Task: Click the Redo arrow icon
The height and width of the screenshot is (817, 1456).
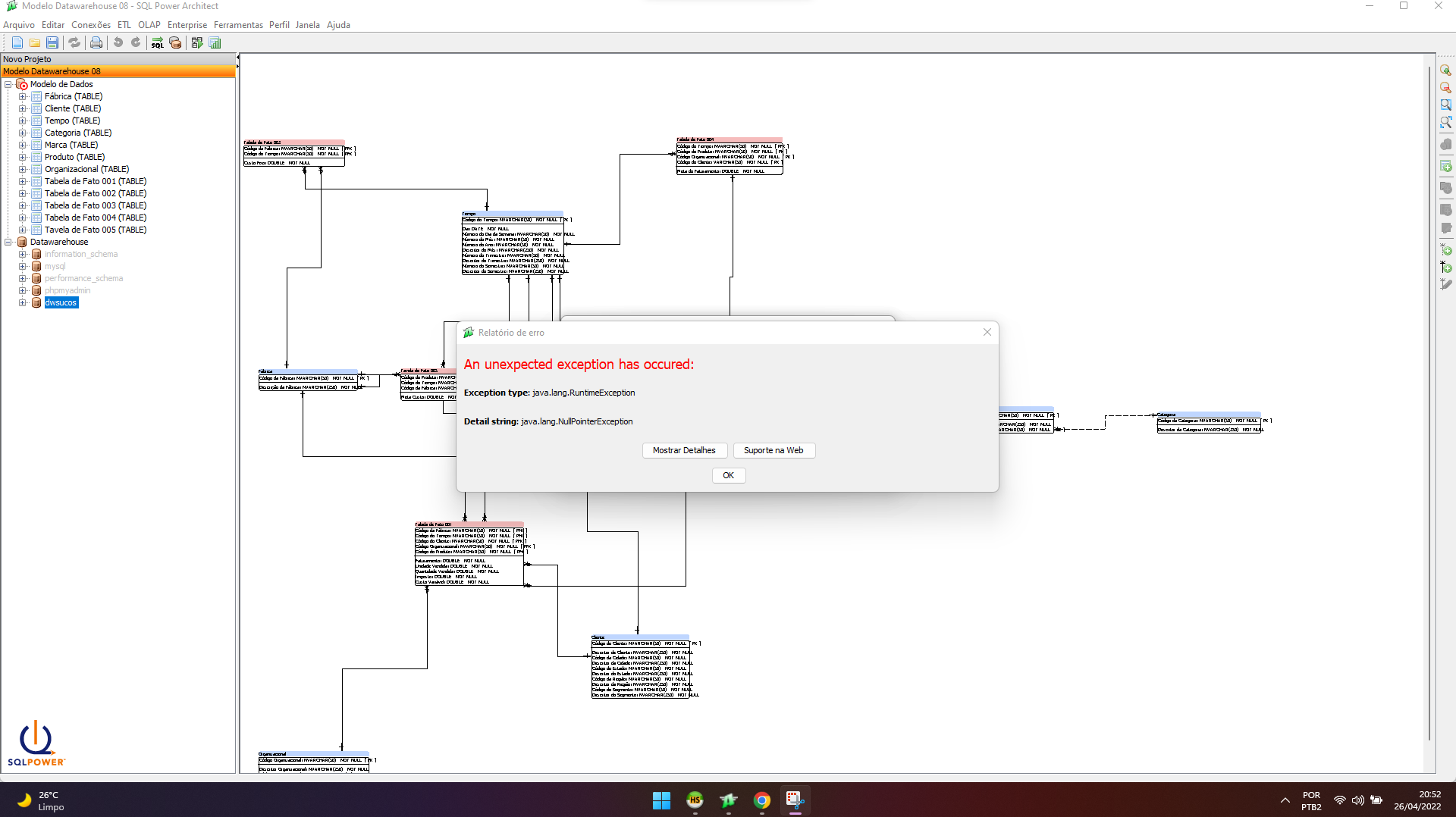Action: [x=136, y=43]
